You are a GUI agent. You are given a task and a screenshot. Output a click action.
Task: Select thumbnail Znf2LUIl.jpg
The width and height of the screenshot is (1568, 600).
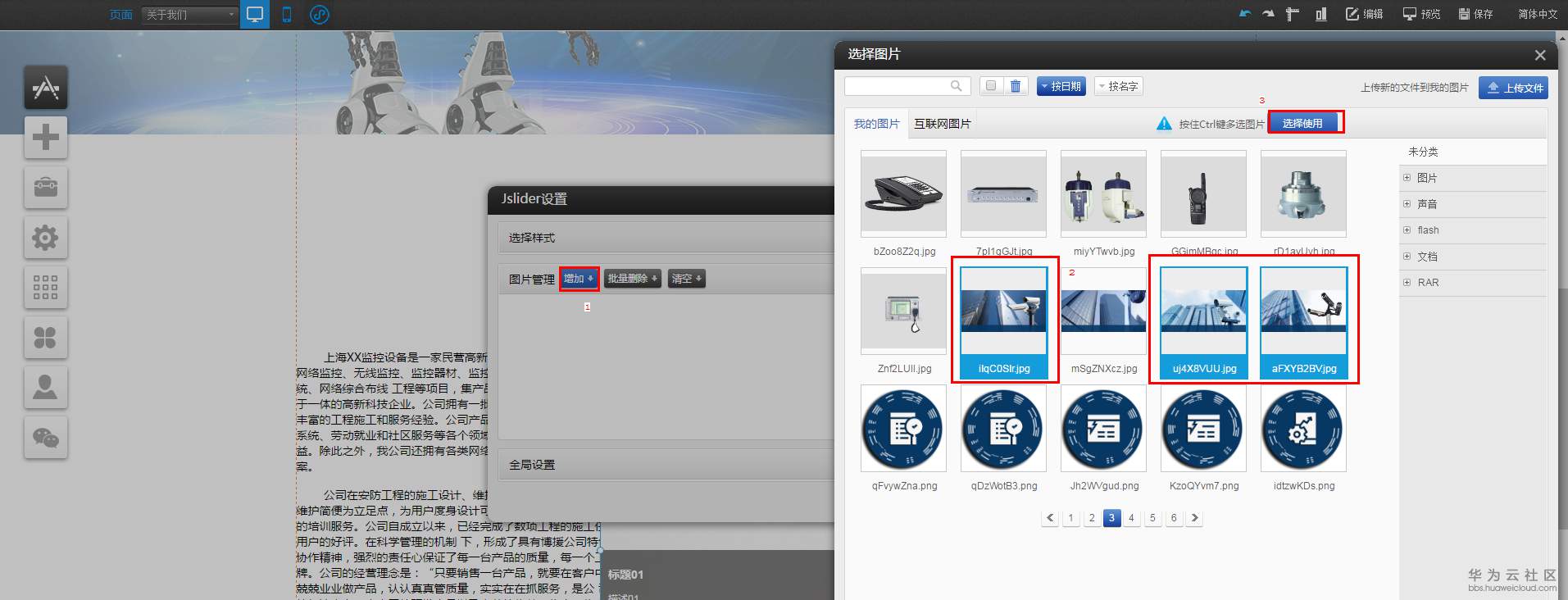(903, 311)
